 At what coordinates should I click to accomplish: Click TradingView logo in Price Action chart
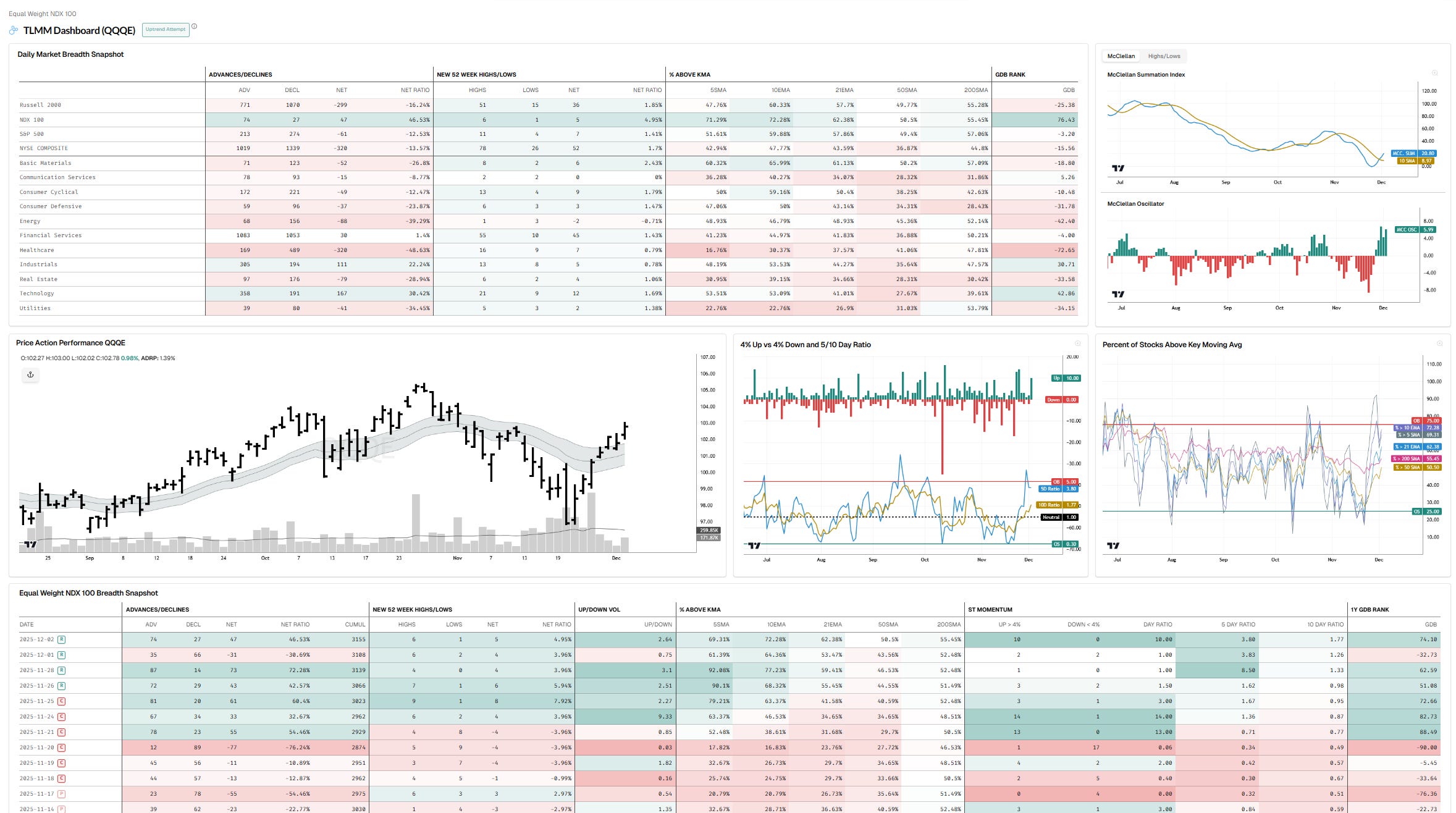pyautogui.click(x=30, y=544)
